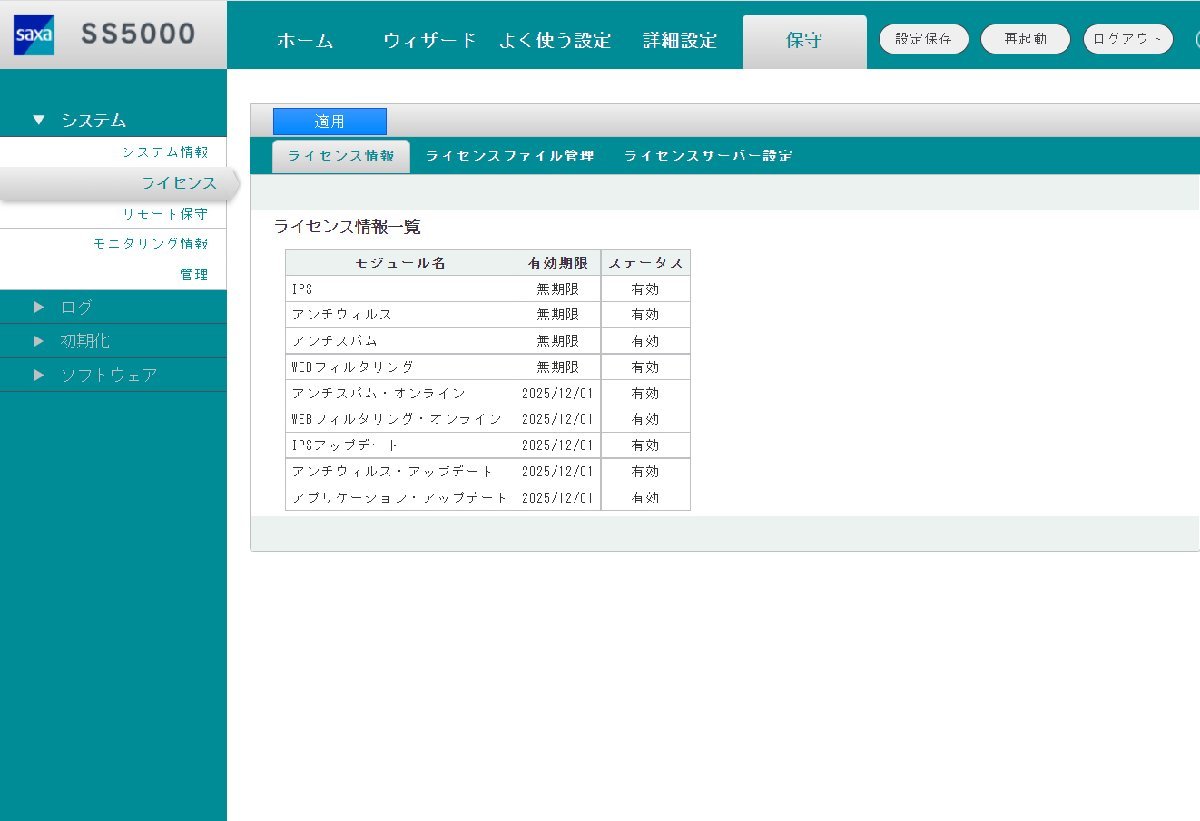Click the 2025/12/01 date for IPSアップデート
Viewport: 1200px width, 821px height.
558,445
